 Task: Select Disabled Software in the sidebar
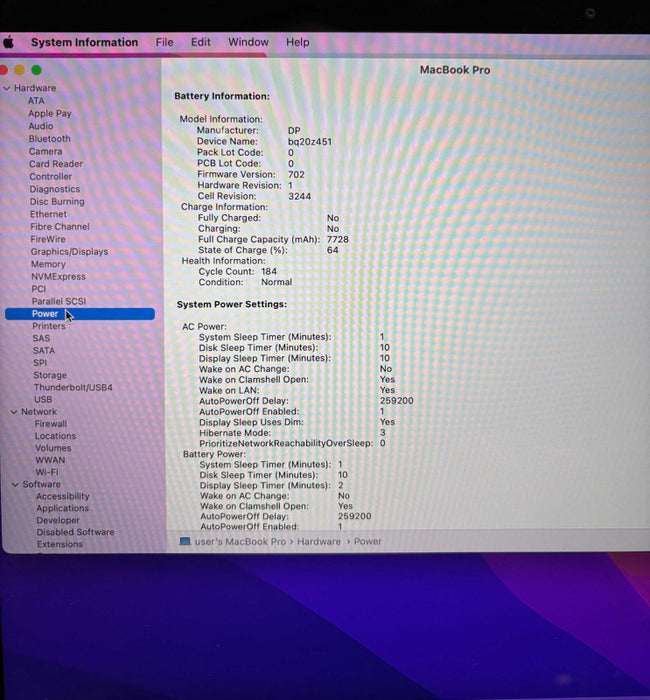(x=75, y=532)
